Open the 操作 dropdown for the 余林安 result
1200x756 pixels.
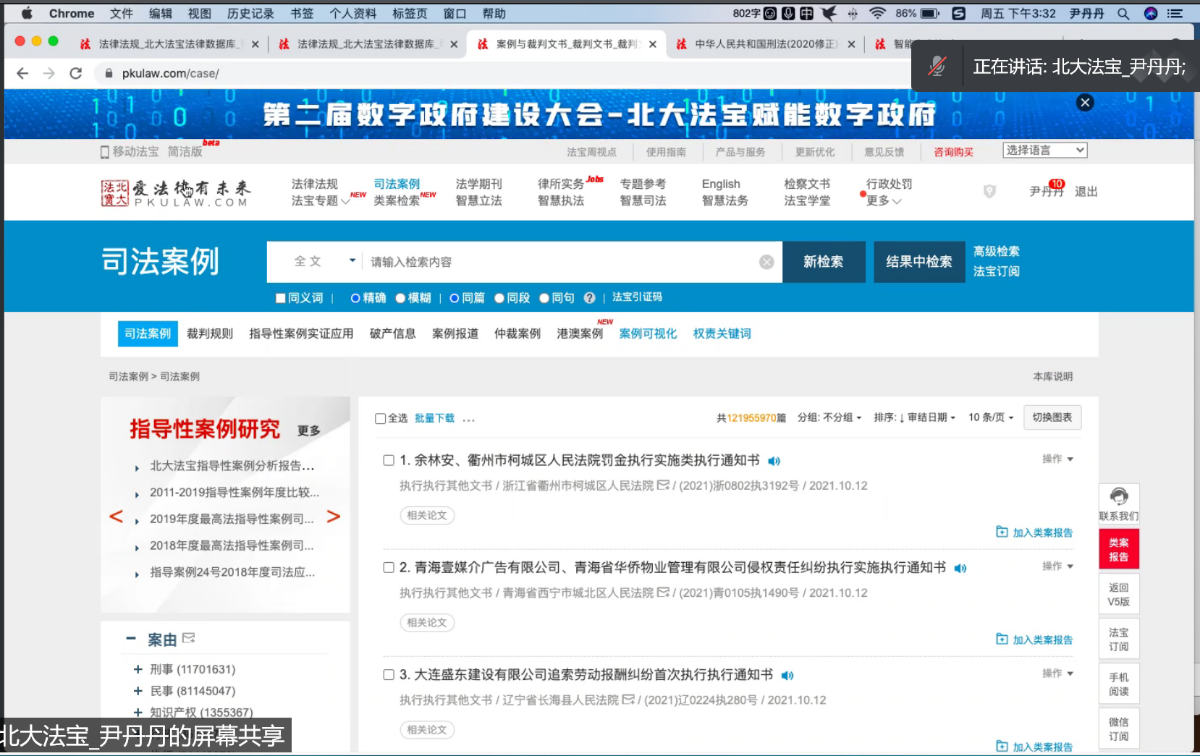tap(1058, 459)
